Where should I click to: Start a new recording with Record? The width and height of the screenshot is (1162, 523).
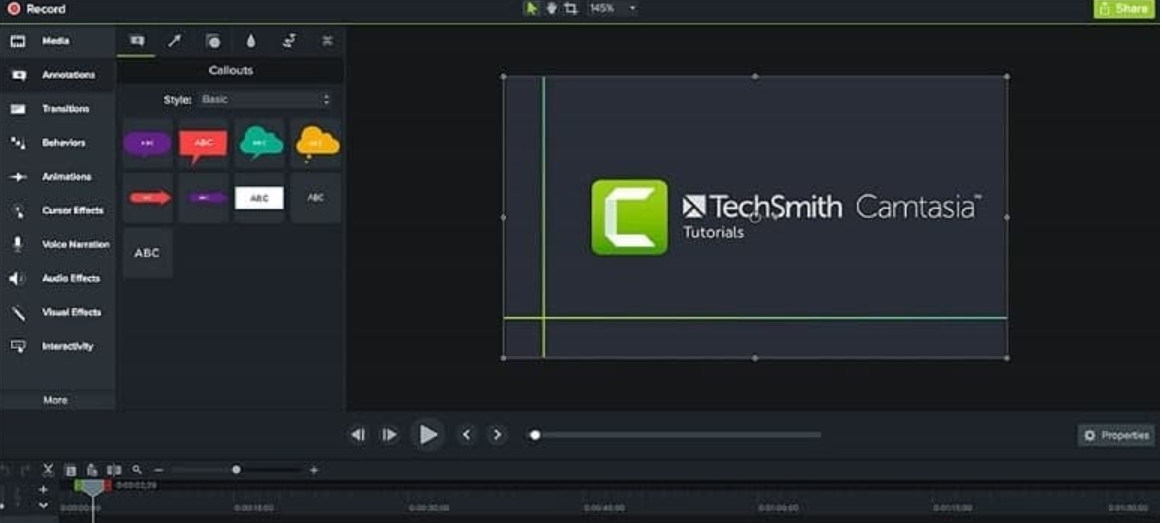[x=36, y=9]
